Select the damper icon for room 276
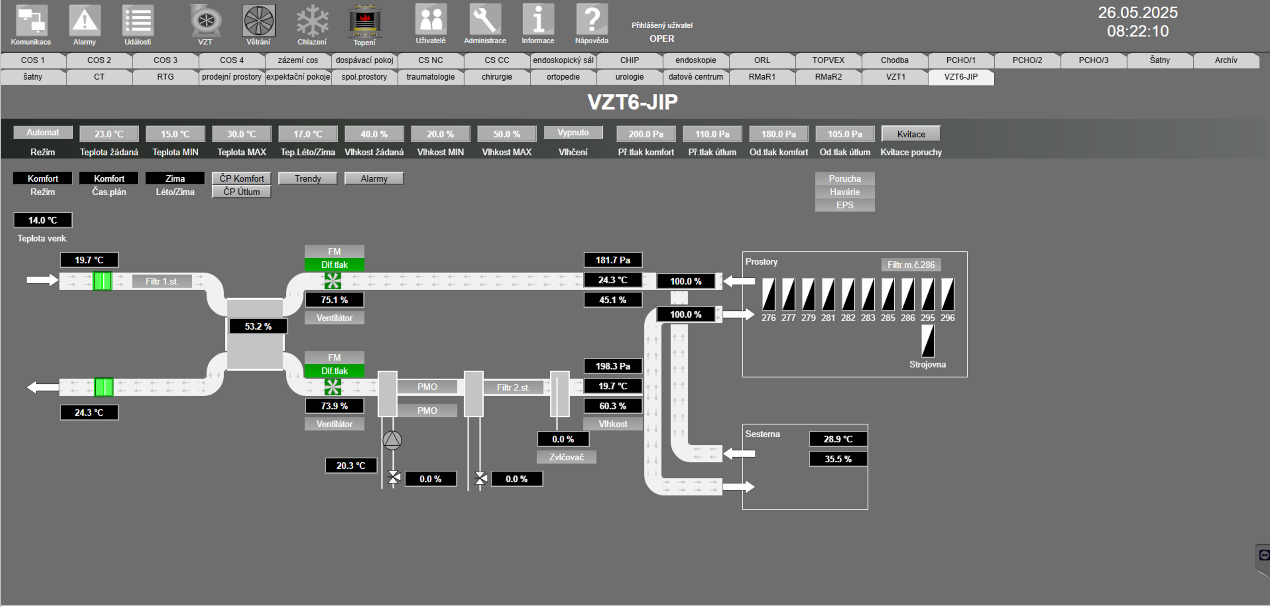Viewport: 1270px width, 607px height. coord(768,294)
